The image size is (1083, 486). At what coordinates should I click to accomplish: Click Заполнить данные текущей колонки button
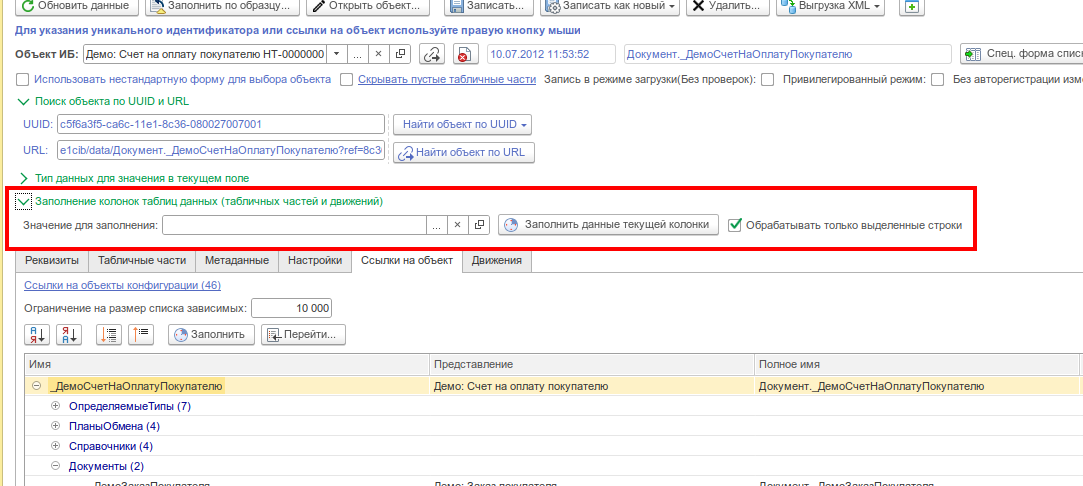point(608,225)
